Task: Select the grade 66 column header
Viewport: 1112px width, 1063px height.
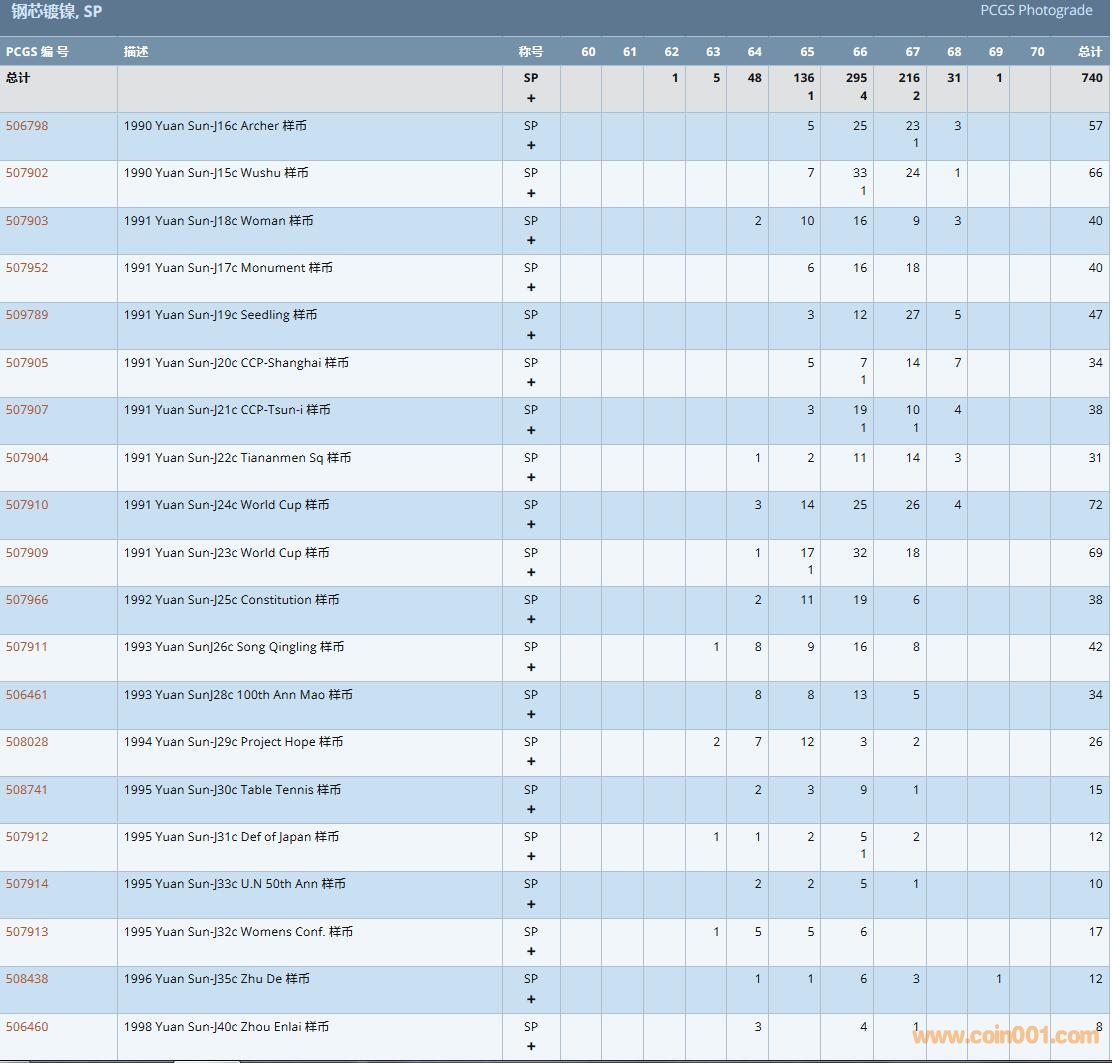Action: pos(860,52)
